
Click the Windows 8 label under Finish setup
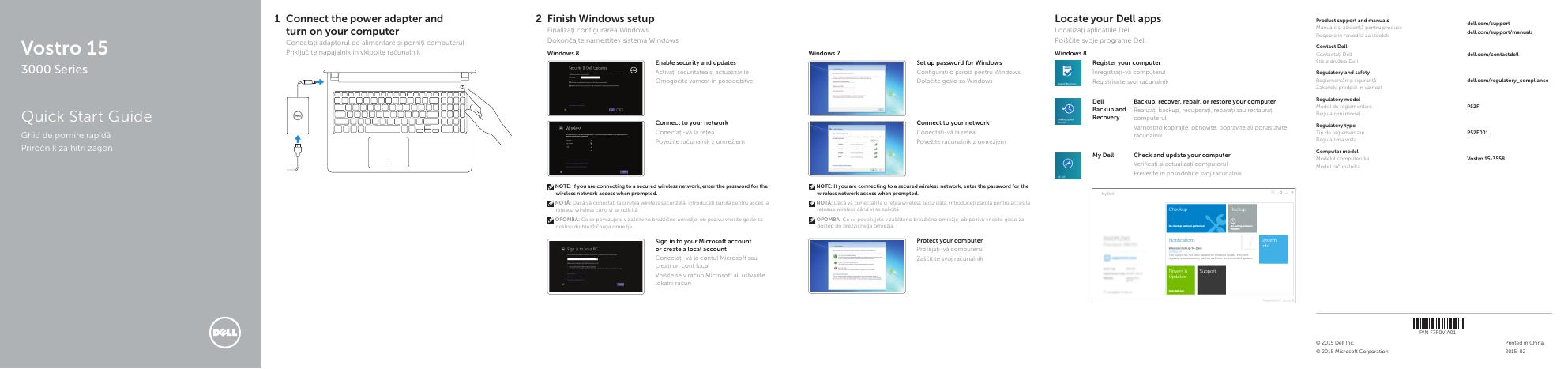[x=563, y=53]
